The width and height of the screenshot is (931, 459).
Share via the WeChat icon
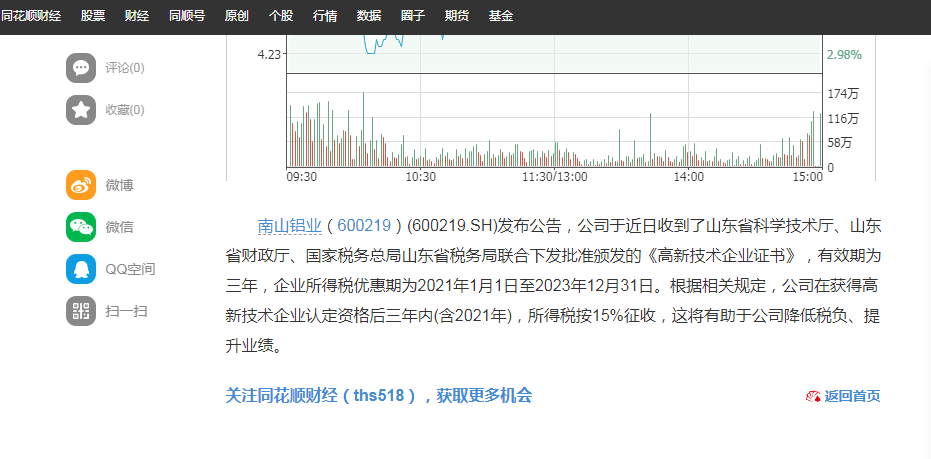pos(81,227)
